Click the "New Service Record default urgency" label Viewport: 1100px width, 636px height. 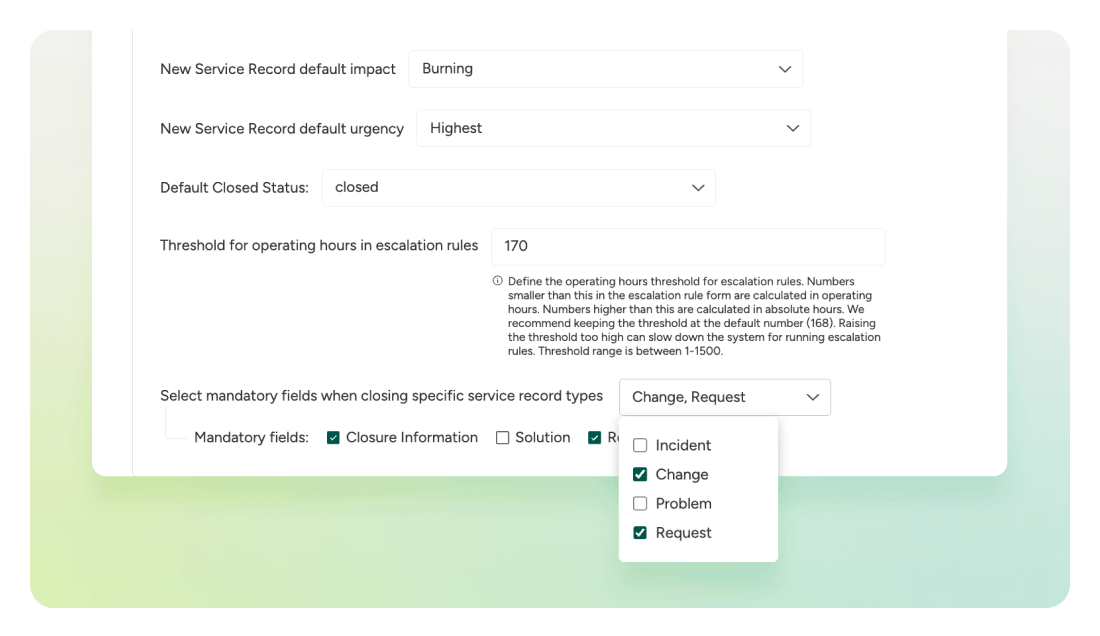281,129
